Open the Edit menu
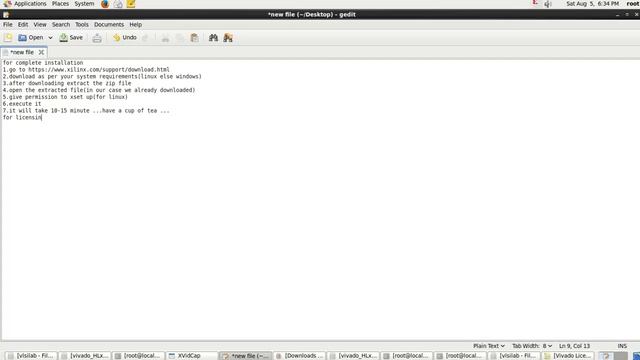Screen dimensions: 640x360 (23, 24)
